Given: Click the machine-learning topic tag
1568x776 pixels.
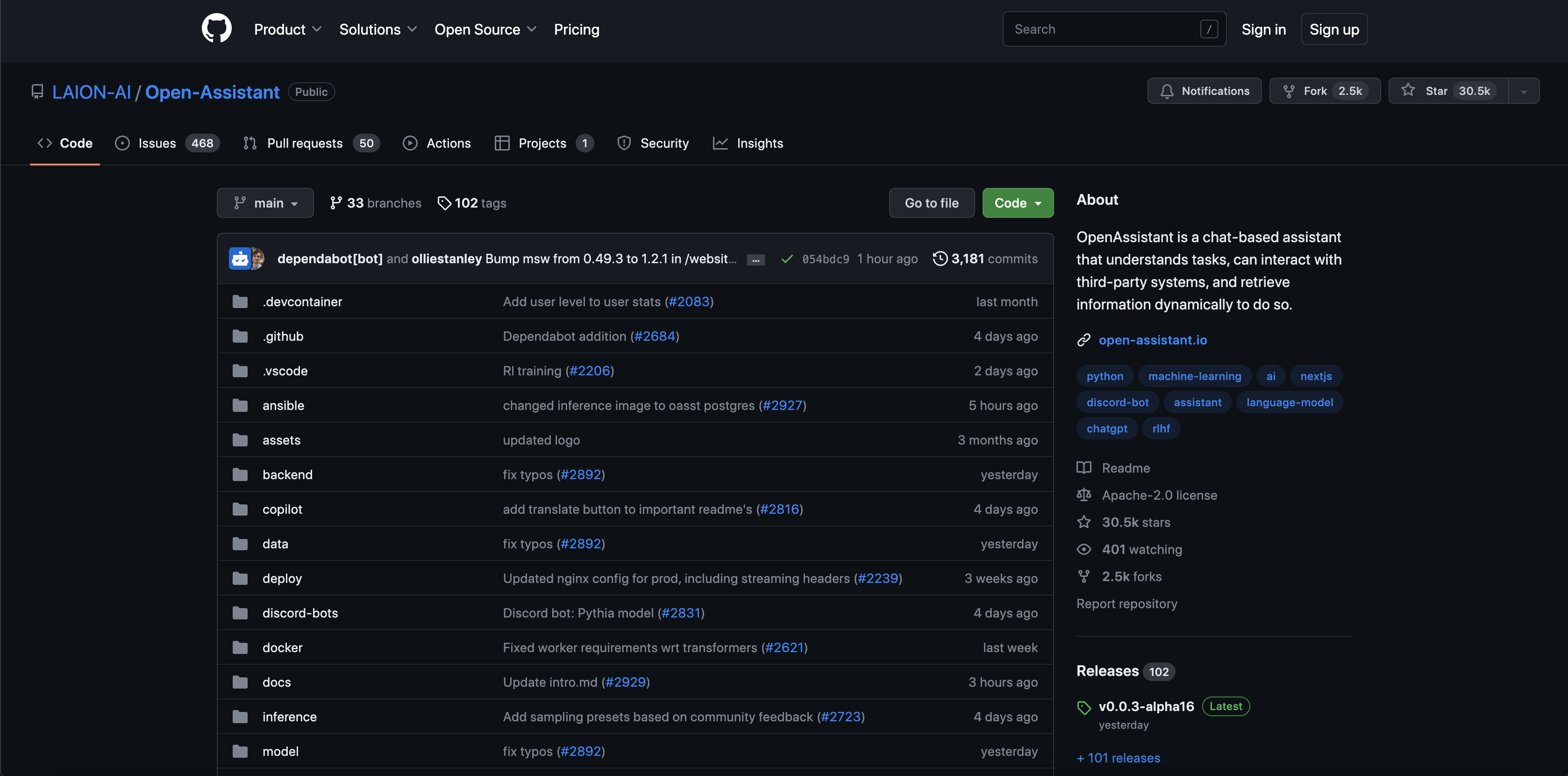Looking at the screenshot, I should click(x=1194, y=376).
